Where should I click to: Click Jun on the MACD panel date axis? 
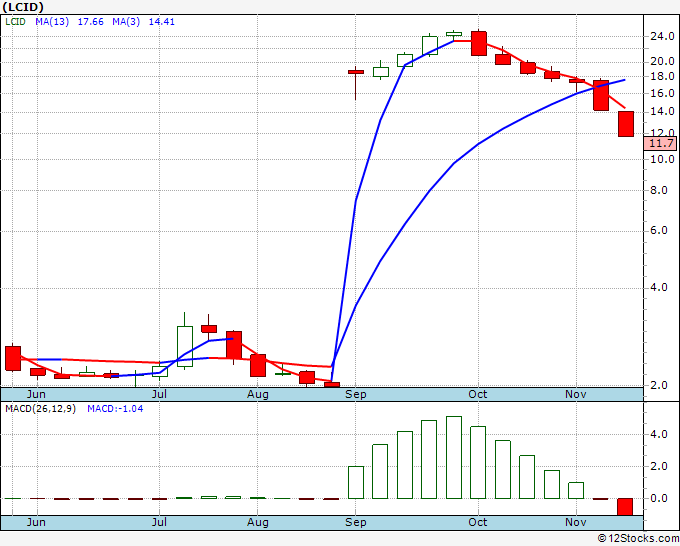pos(36,522)
